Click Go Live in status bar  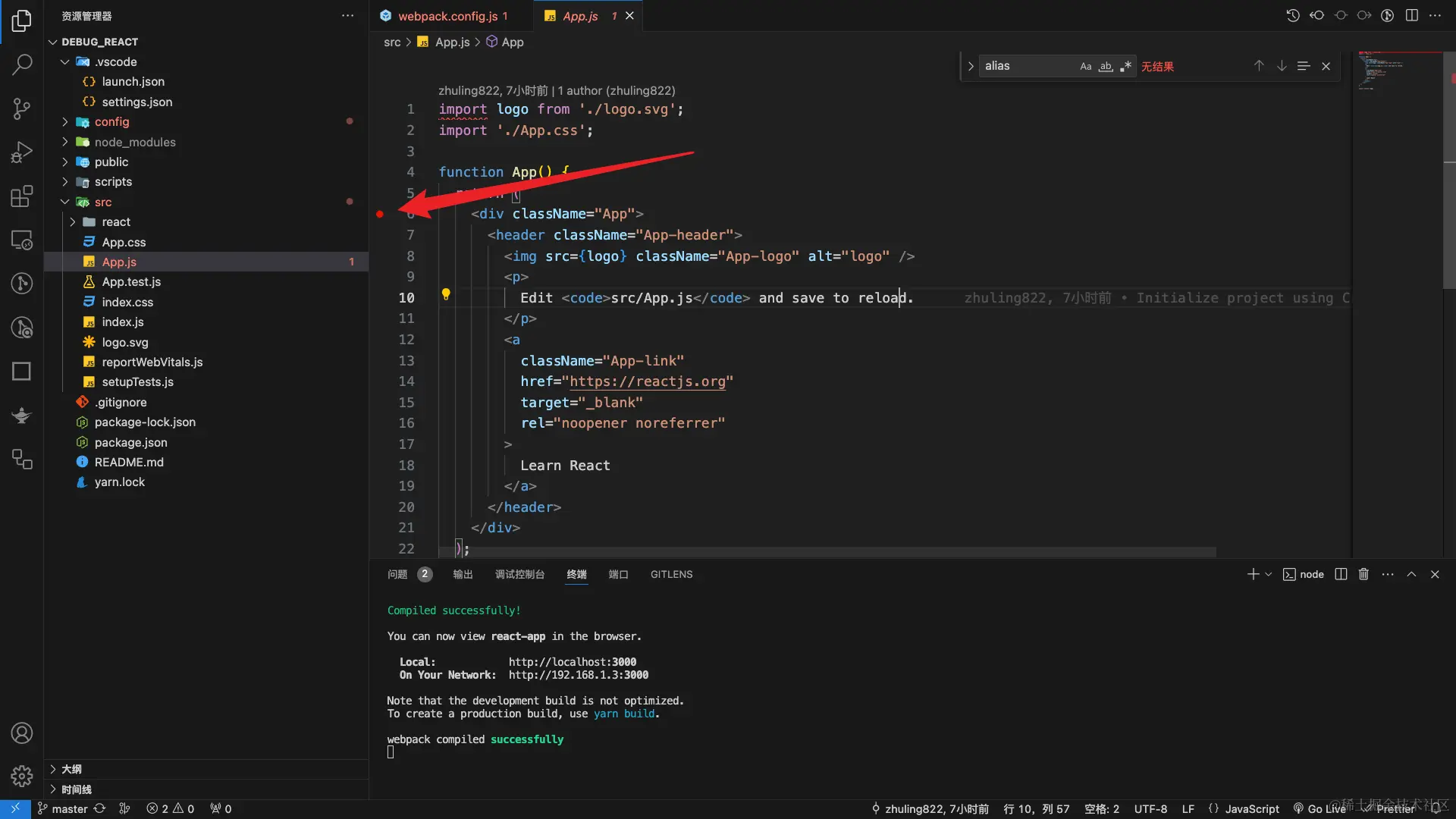[x=1320, y=808]
